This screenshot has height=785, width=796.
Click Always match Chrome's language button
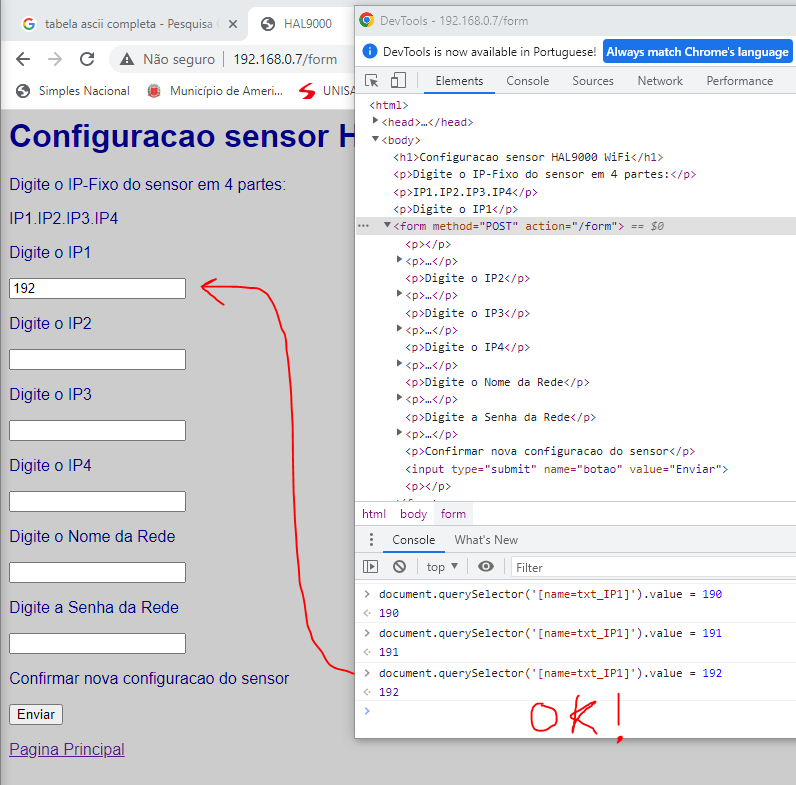point(698,52)
